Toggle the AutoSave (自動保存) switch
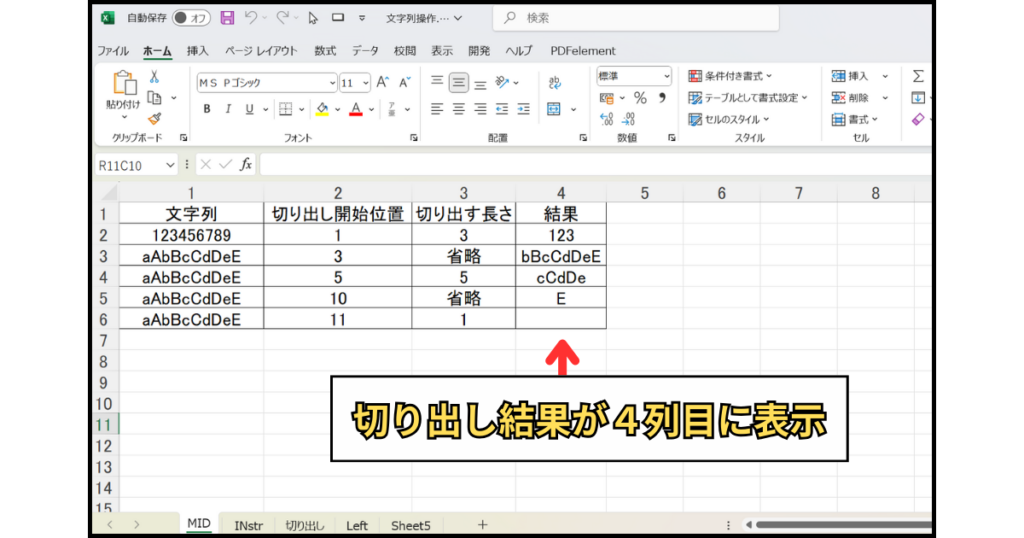The width and height of the screenshot is (1024, 538). click(190, 18)
